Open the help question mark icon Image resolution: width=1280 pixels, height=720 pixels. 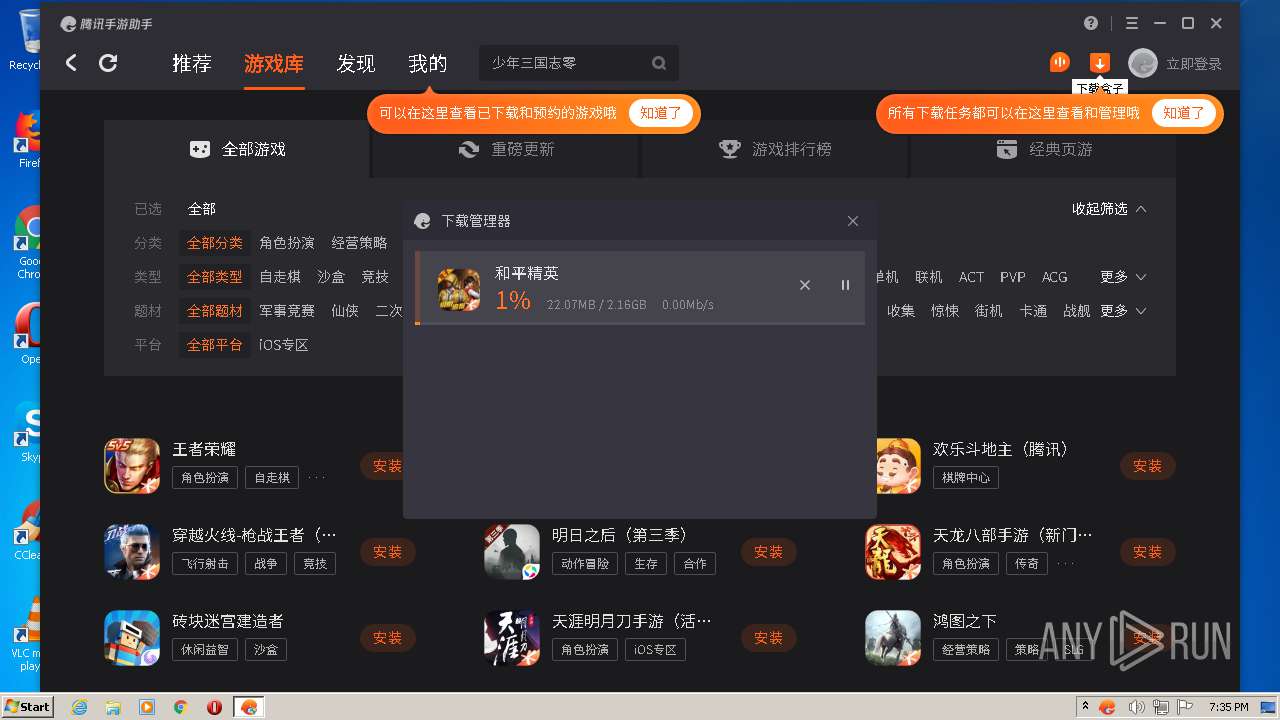point(1091,23)
